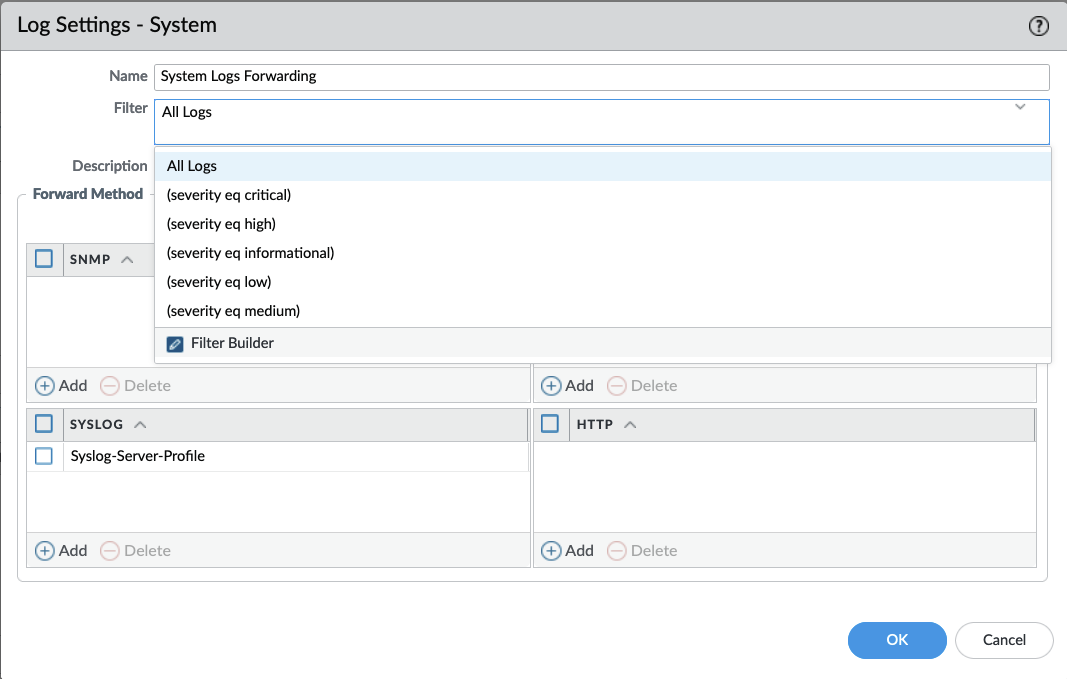Click Add plus icon under SYSLOG table
Viewport: 1067px width, 679px height.
coord(45,551)
